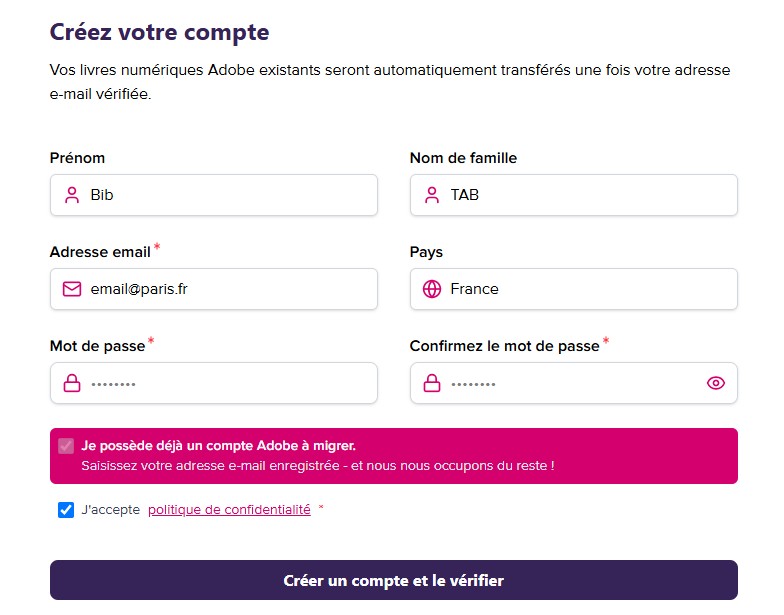Viewport: 784px width, 615px height.
Task: Show password with the eye icon
Action: (x=716, y=383)
